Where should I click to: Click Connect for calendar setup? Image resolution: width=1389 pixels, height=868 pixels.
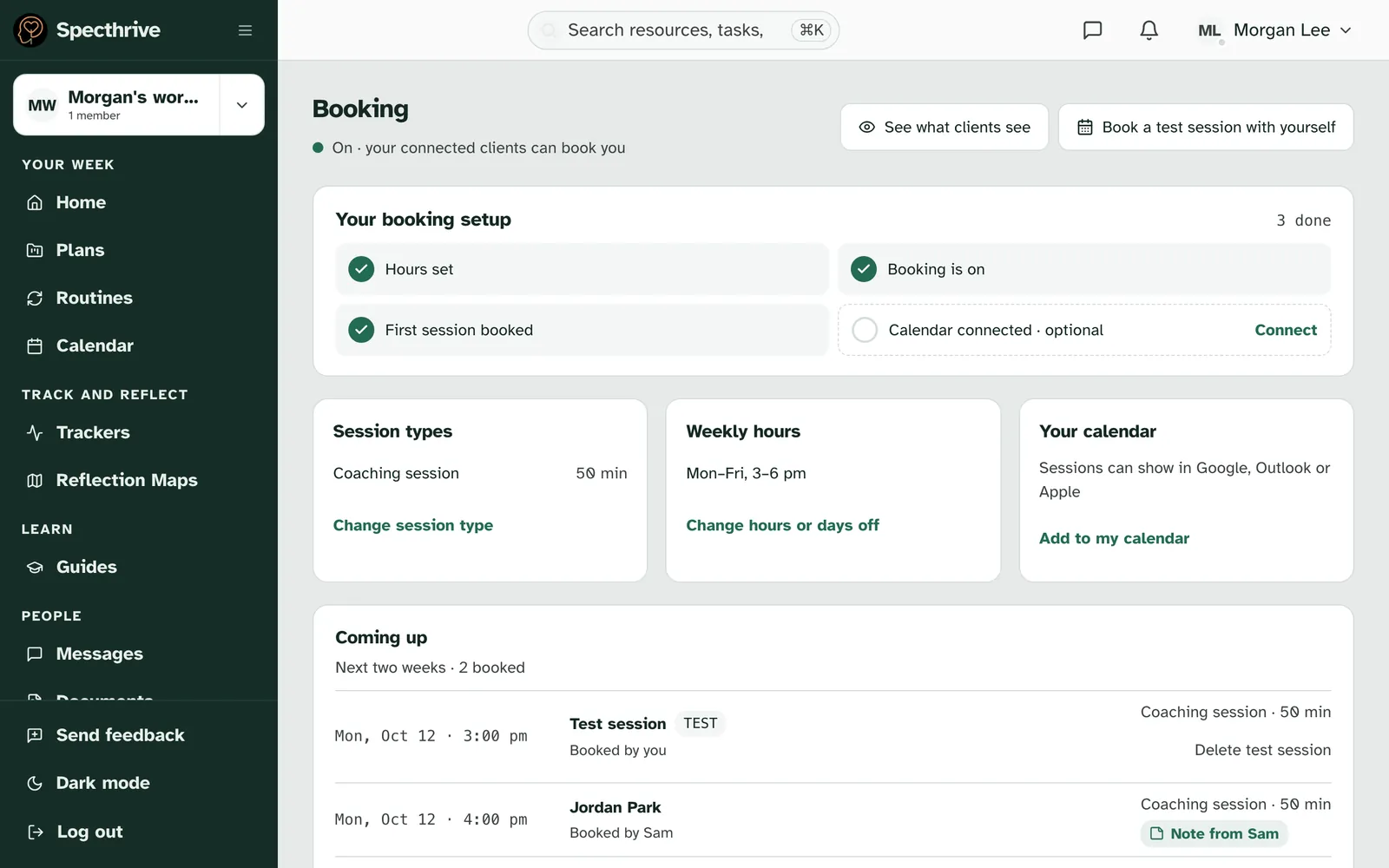[x=1286, y=331]
